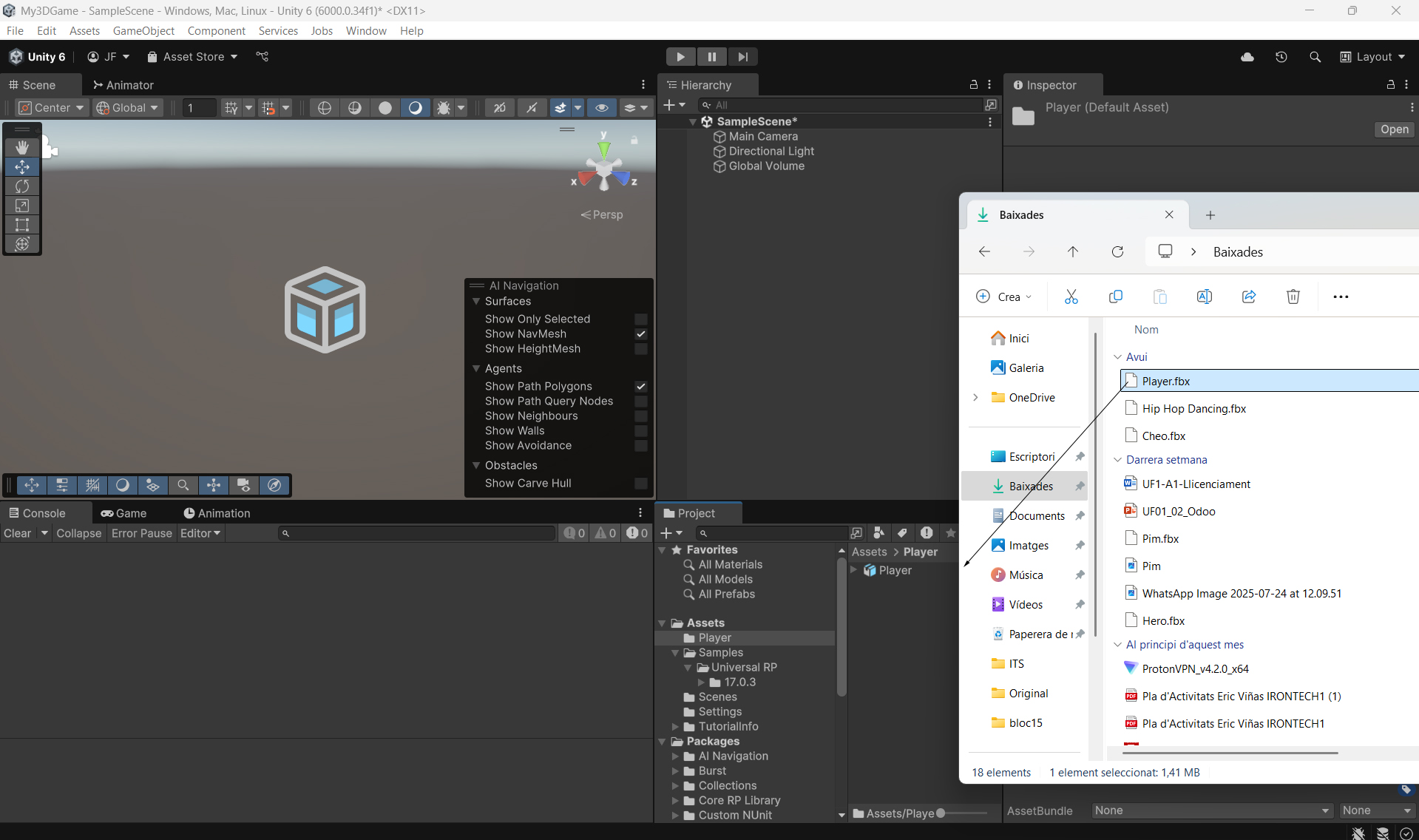Collapse the Packages folder tree
The width and height of the screenshot is (1419, 840).
click(662, 742)
